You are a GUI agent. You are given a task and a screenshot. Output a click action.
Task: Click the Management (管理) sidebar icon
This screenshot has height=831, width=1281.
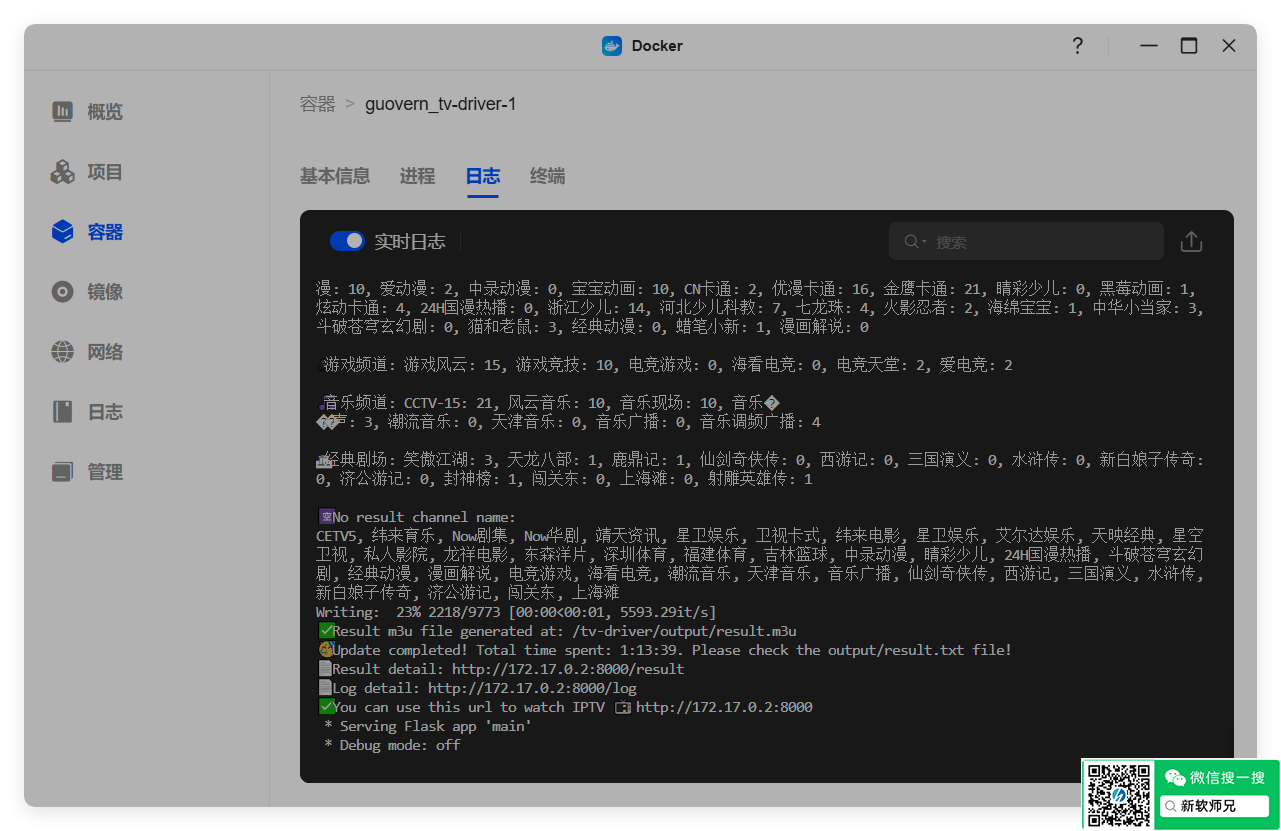63,472
